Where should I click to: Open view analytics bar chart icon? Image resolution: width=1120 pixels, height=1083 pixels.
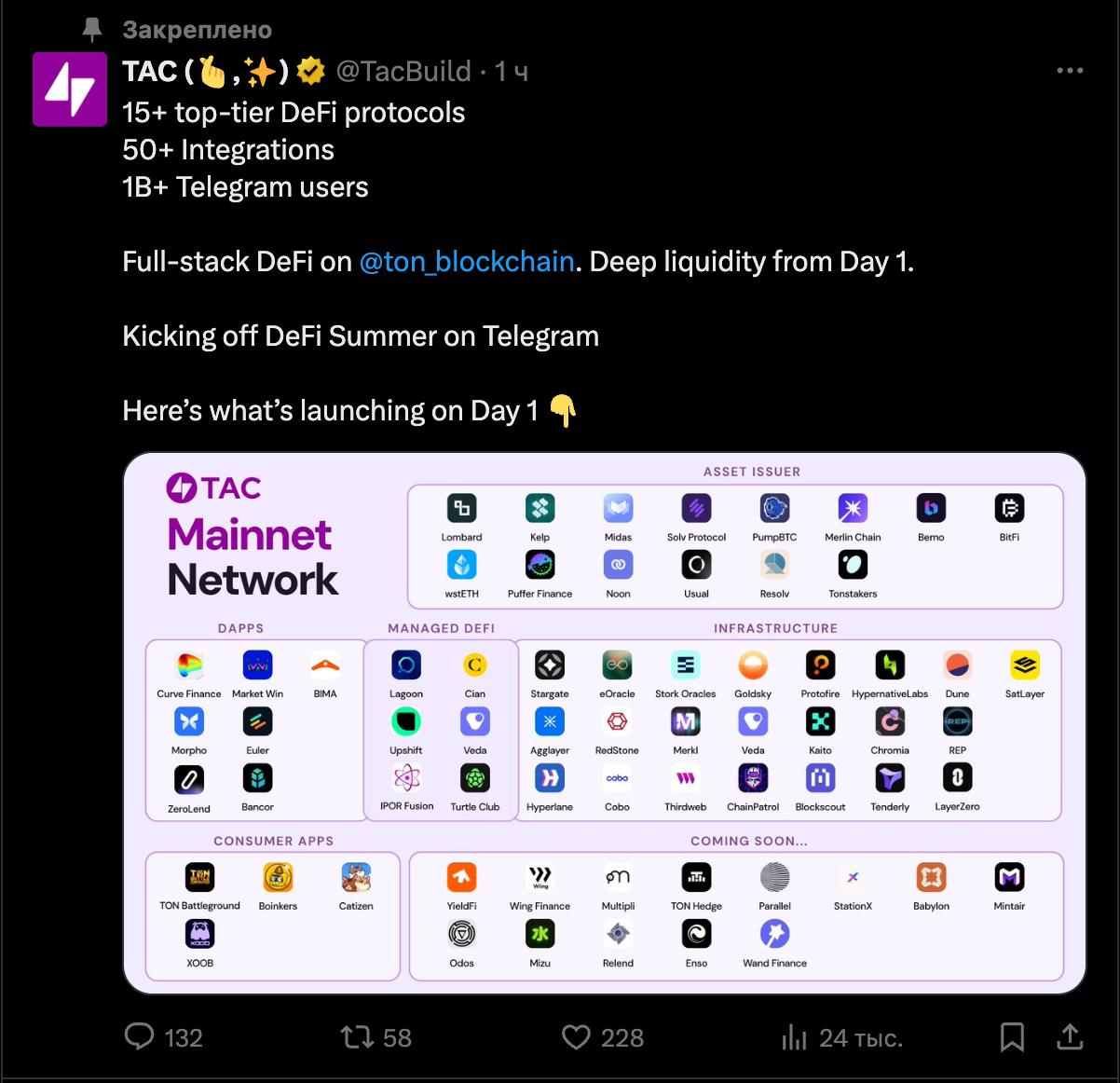pos(794,1036)
